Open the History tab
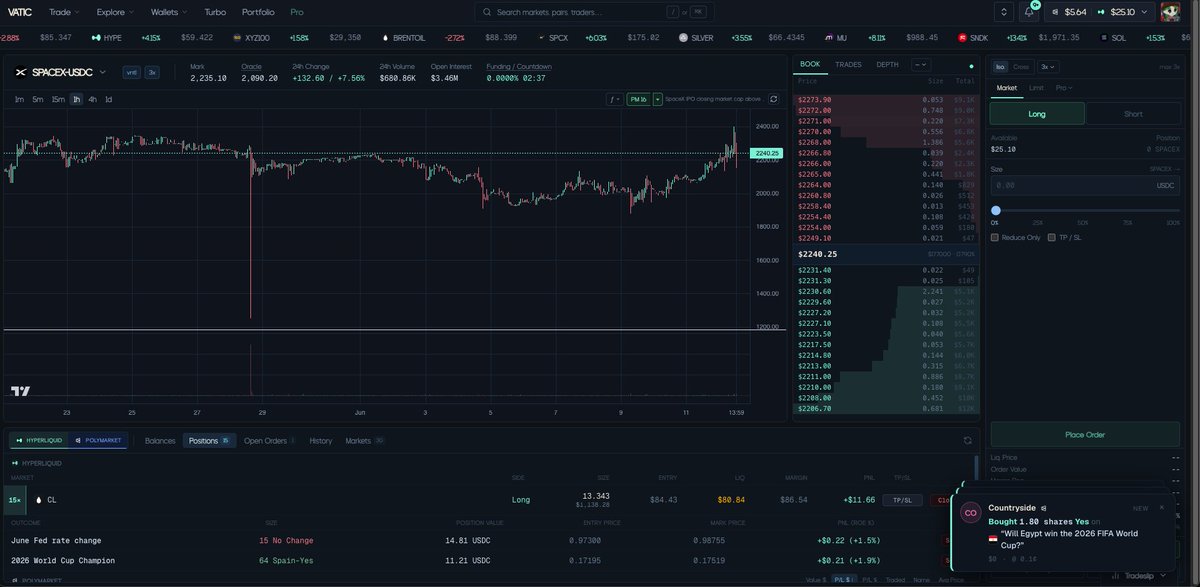Screen dimensions: 1200x587 [x=320, y=440]
